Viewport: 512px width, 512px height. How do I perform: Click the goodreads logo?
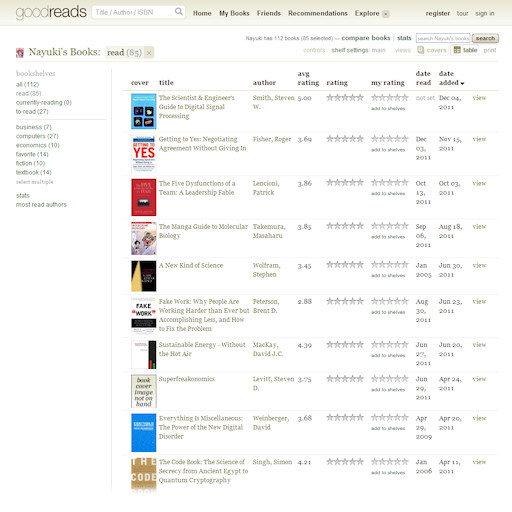tap(51, 12)
